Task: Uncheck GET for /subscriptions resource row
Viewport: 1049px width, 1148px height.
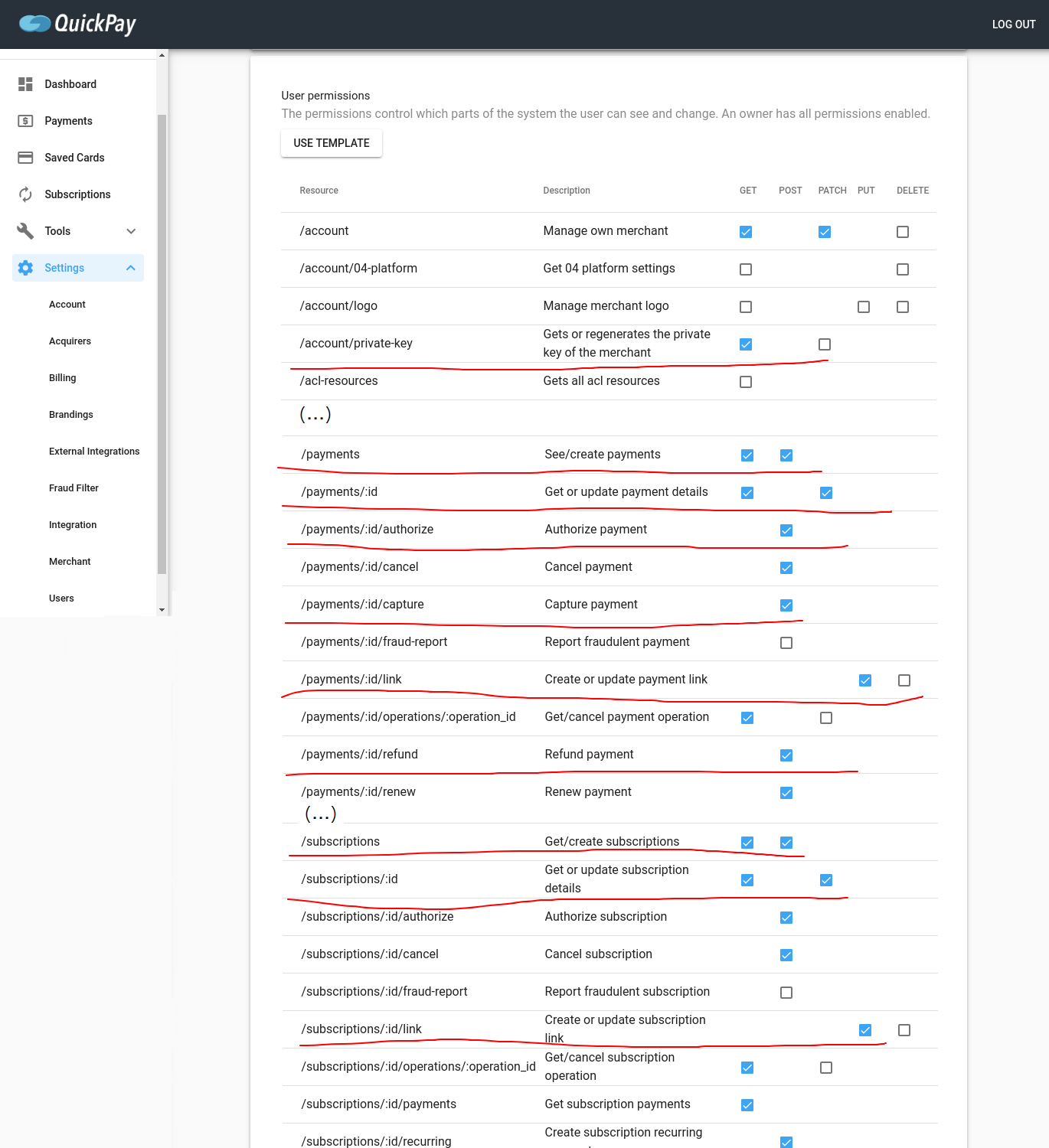Action: (747, 843)
